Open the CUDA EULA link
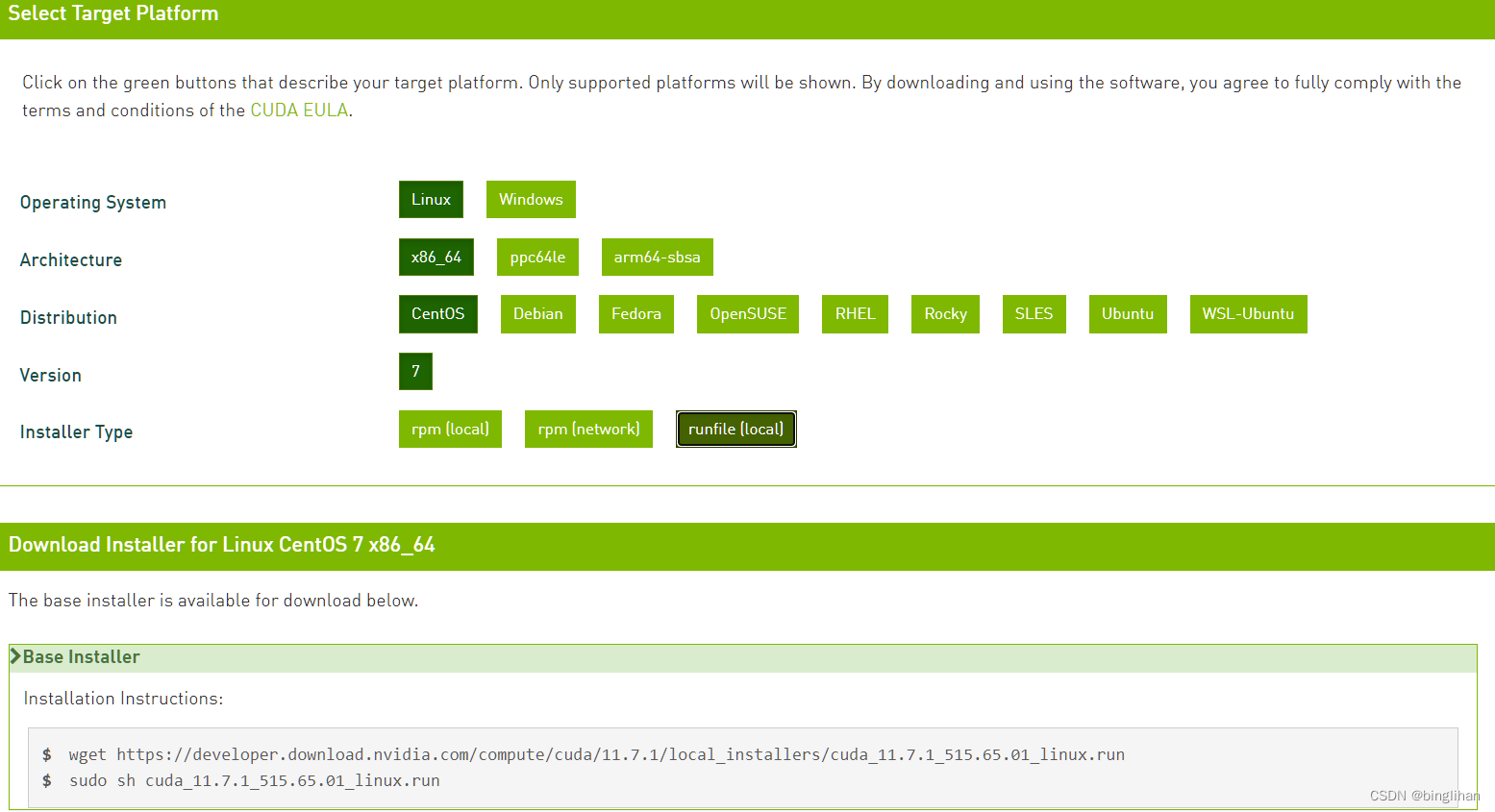The image size is (1495, 812). tap(299, 111)
